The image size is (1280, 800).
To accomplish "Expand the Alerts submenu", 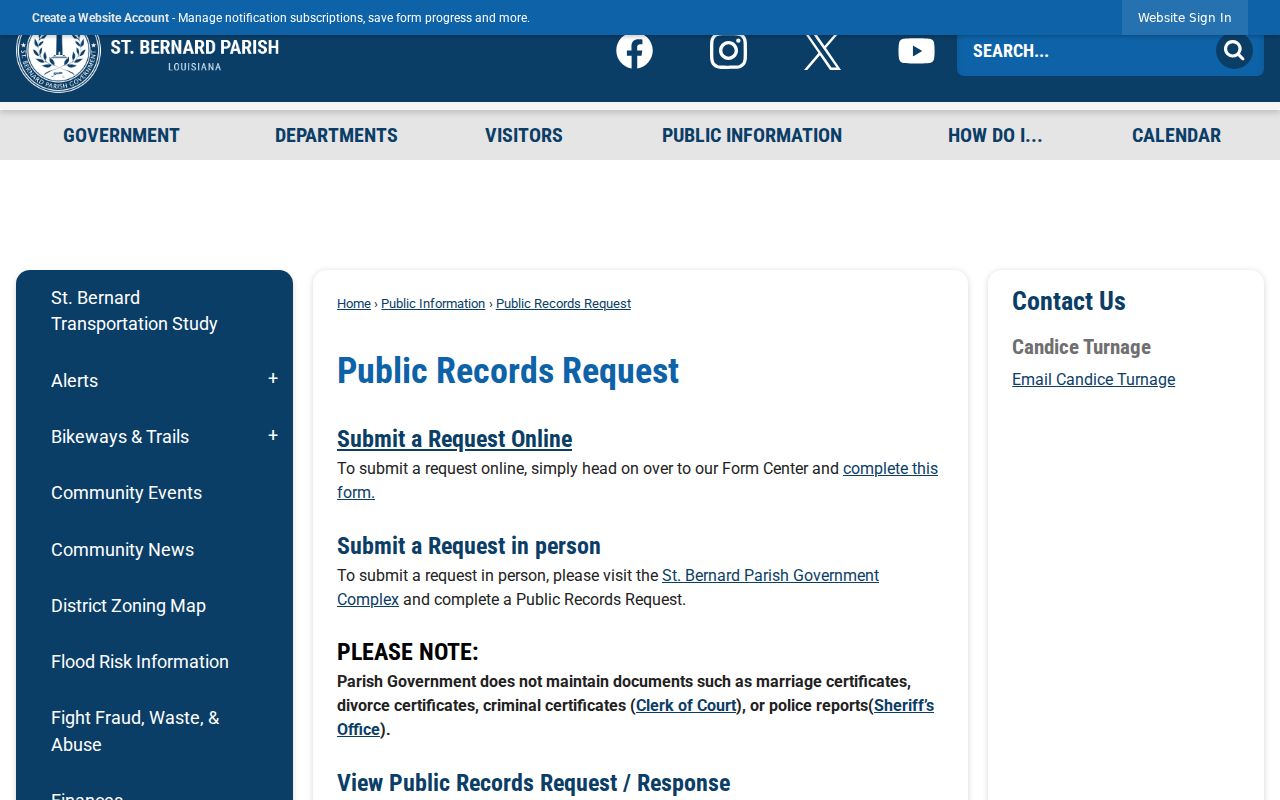I will (x=273, y=380).
